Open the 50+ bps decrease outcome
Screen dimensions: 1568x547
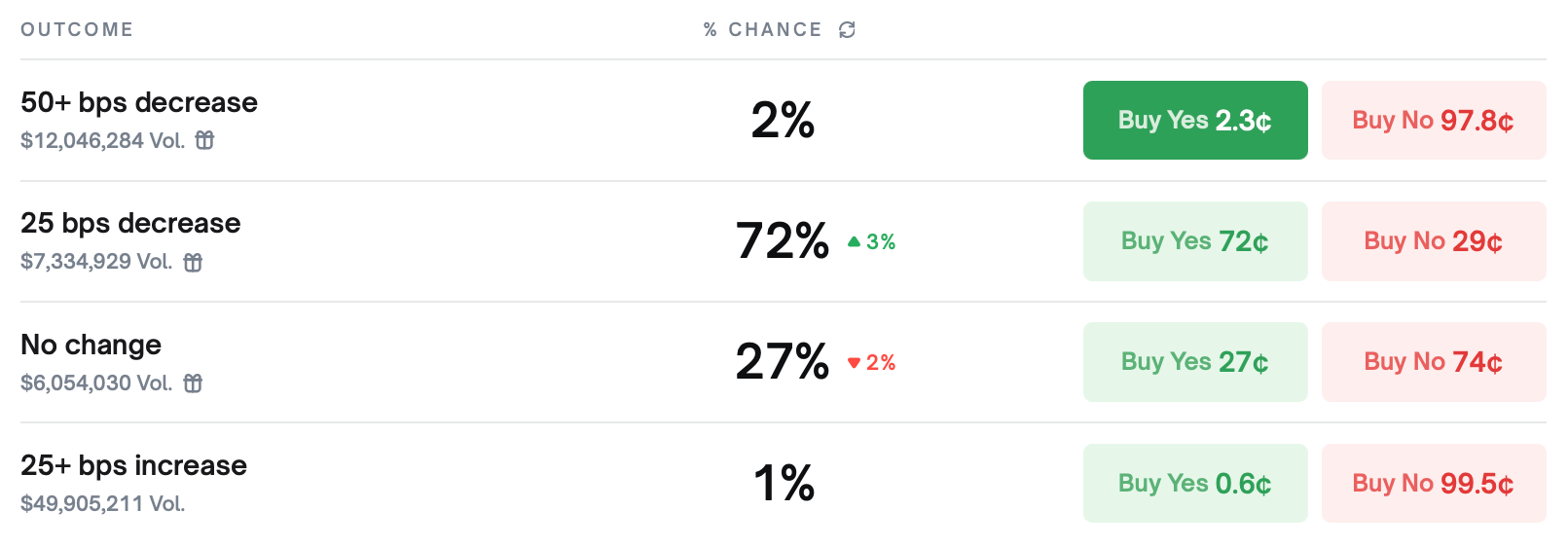pos(139,102)
